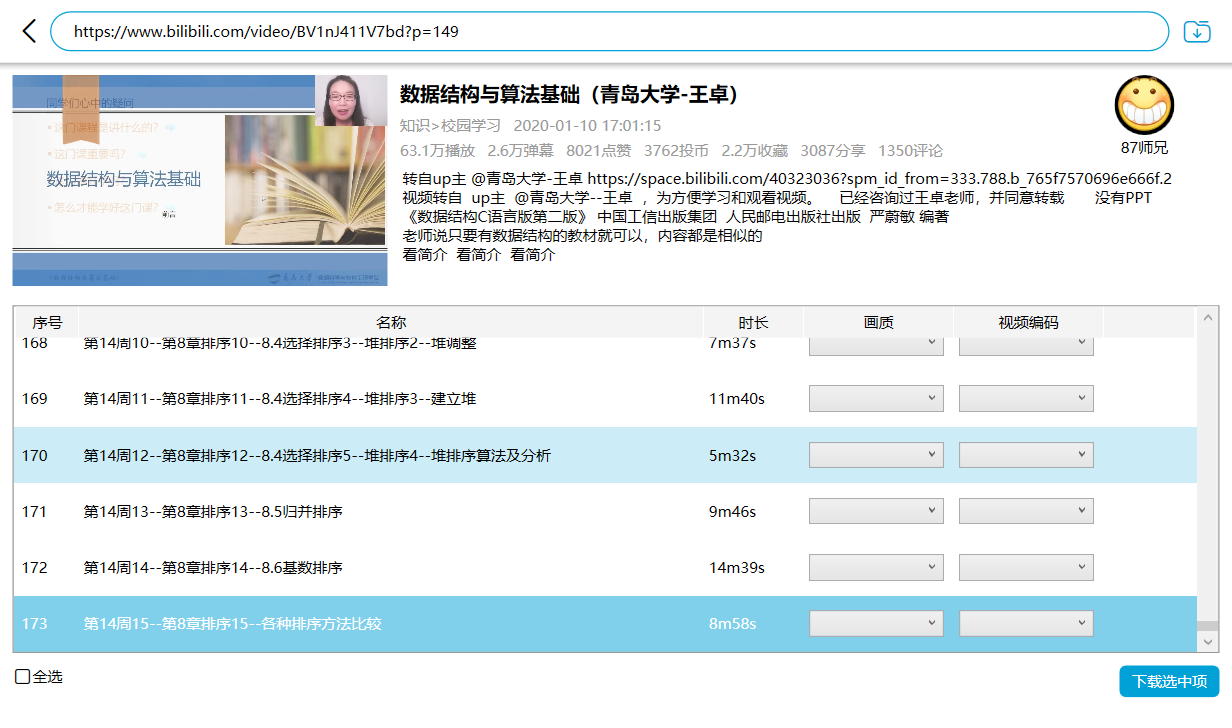The width and height of the screenshot is (1232, 728).
Task: Select row 各种排序方法比较
Action: (605, 623)
